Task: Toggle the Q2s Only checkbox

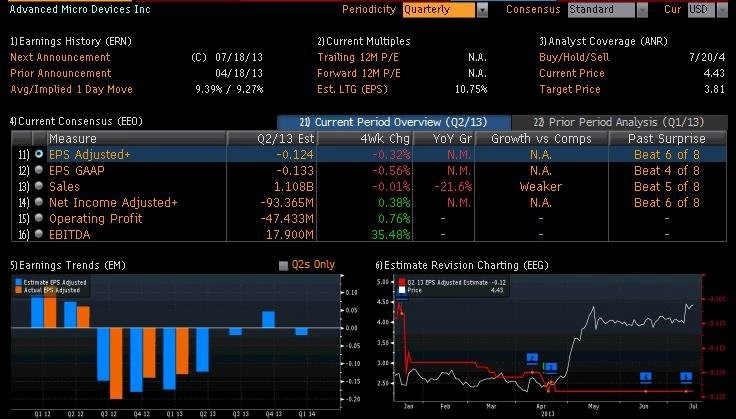Action: click(x=283, y=266)
